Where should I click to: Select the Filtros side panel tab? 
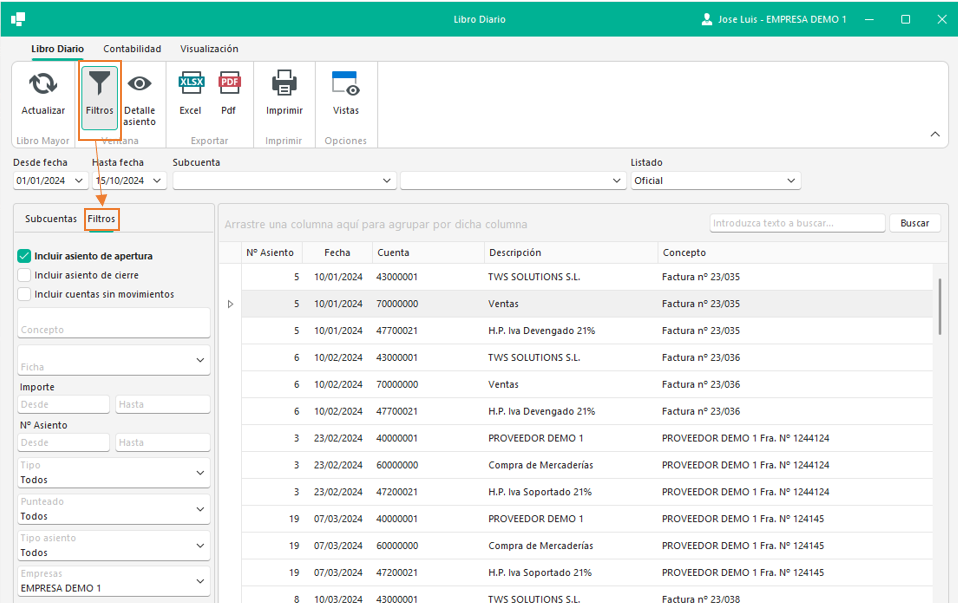pyautogui.click(x=101, y=219)
